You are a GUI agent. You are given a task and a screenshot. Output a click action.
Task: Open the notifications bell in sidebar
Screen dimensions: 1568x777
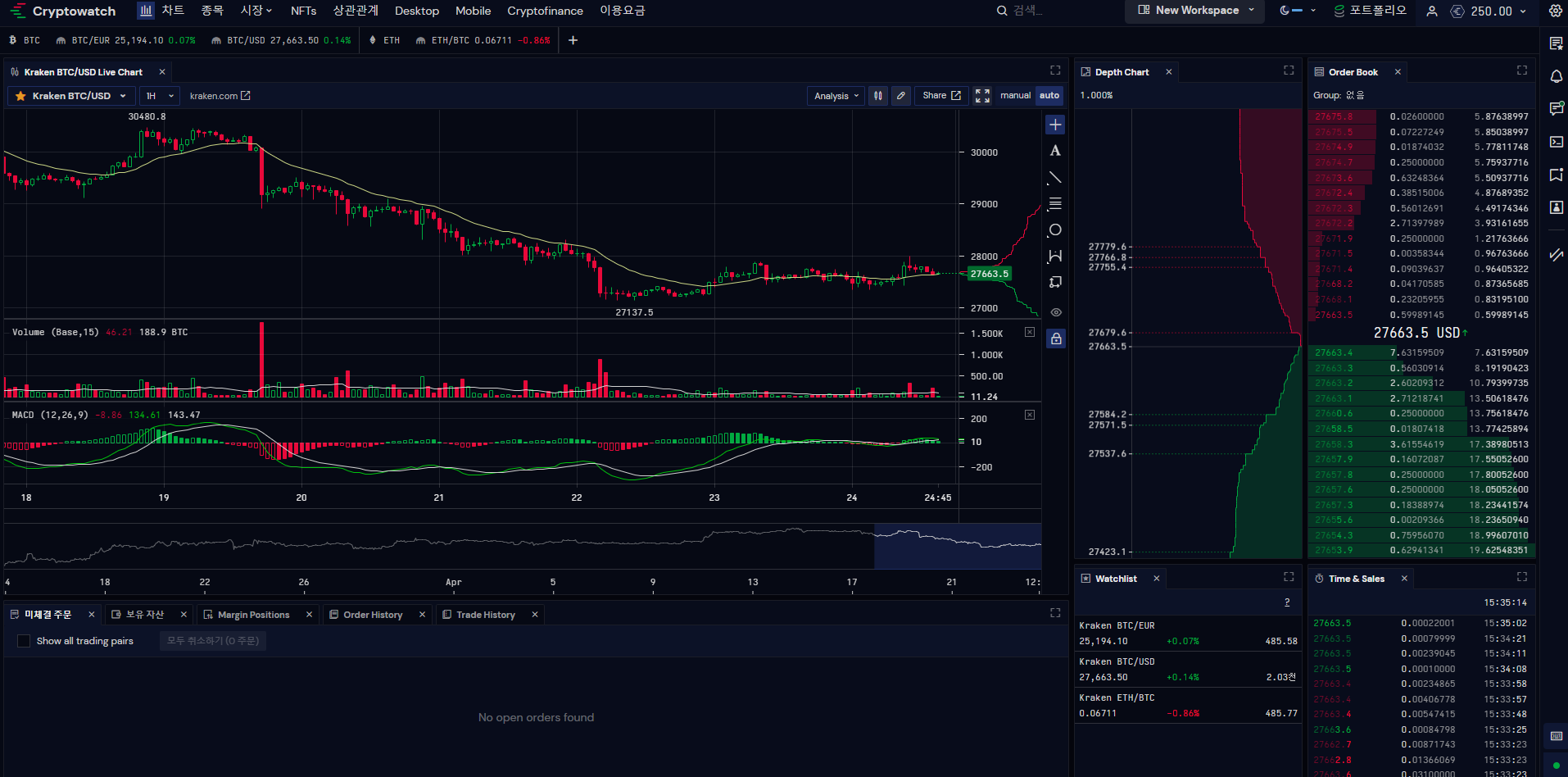pyautogui.click(x=1557, y=76)
